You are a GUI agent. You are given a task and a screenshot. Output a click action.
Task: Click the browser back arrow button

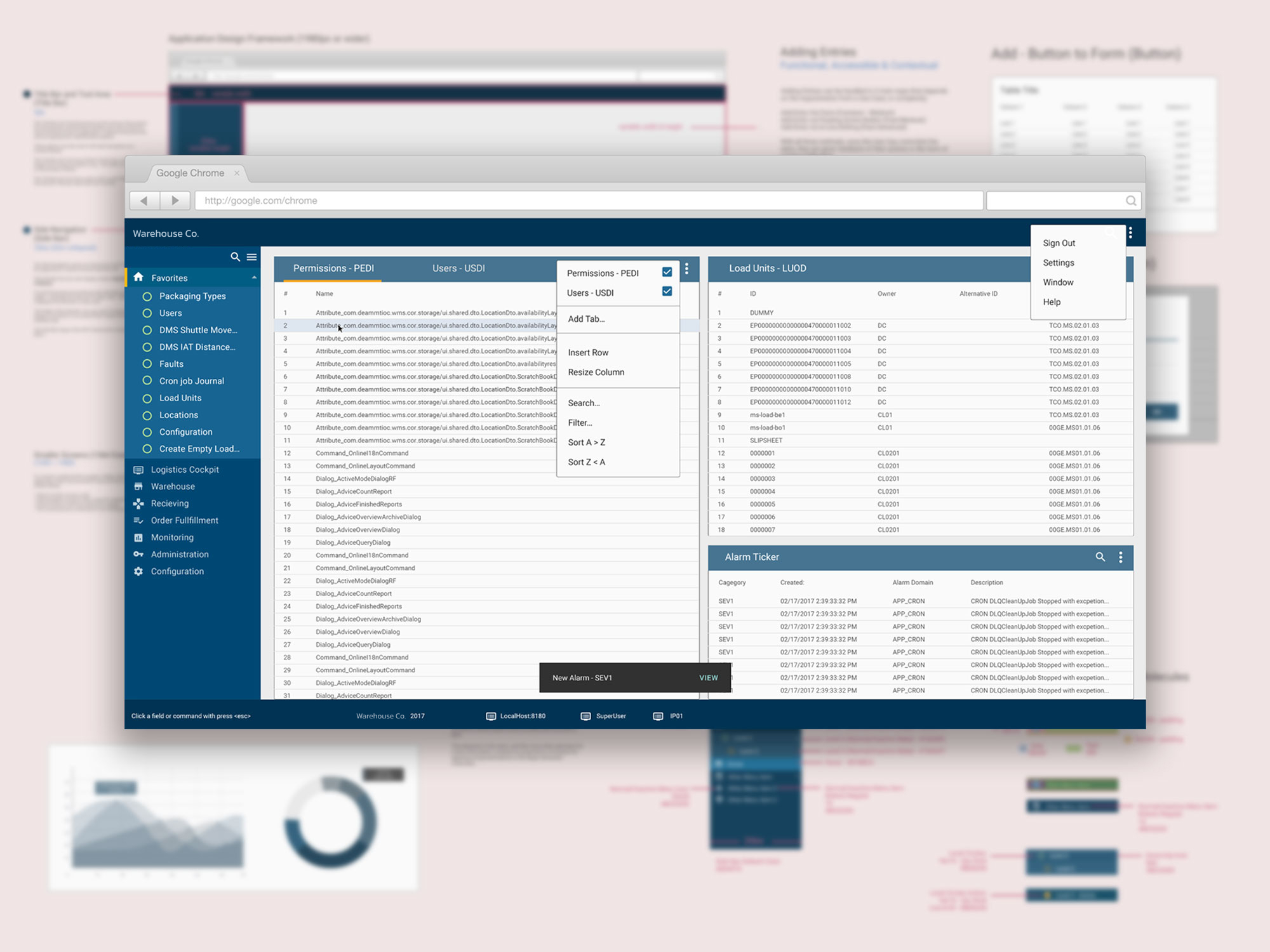144,201
